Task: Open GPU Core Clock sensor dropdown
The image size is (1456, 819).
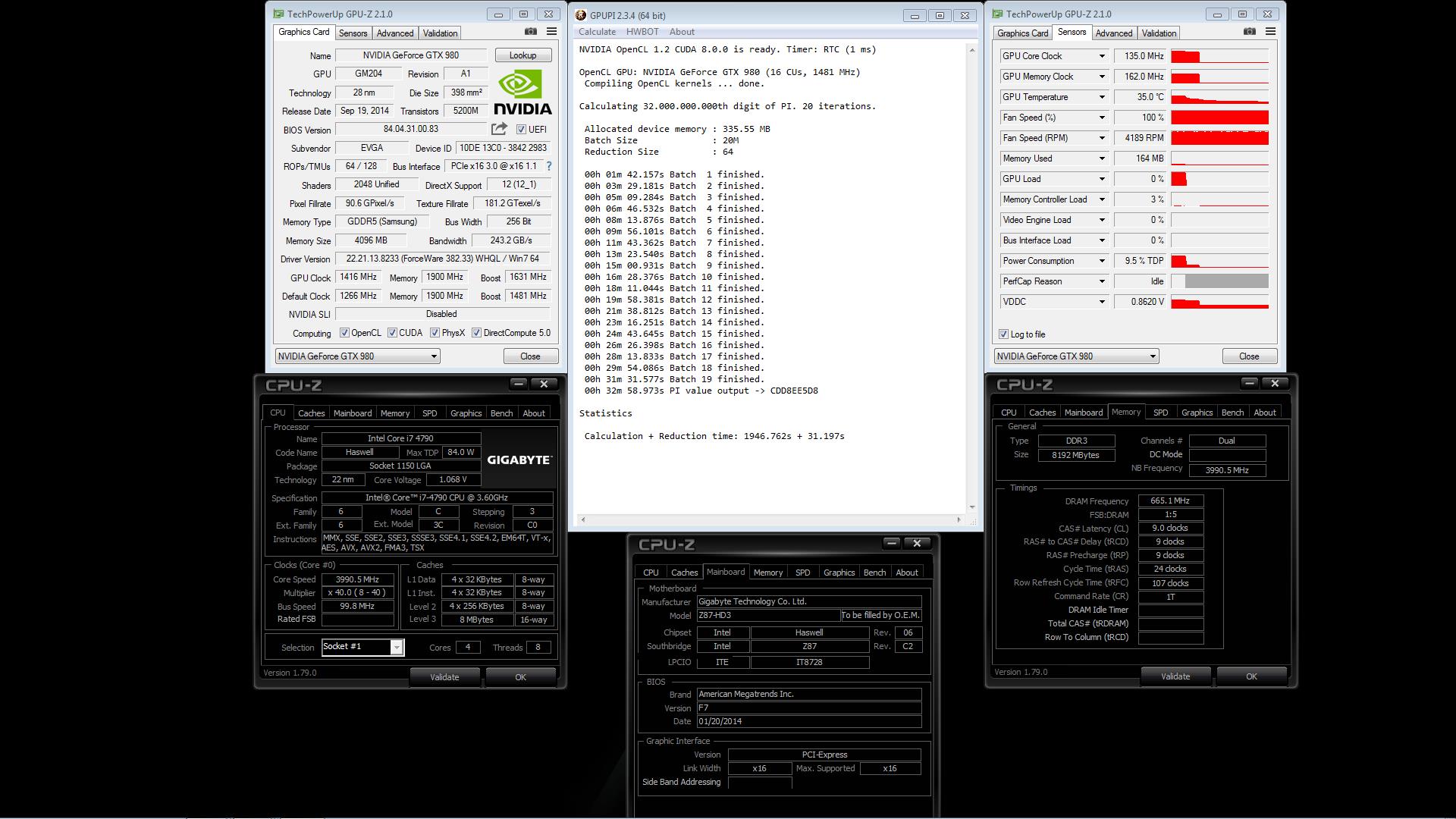Action: click(x=1102, y=56)
